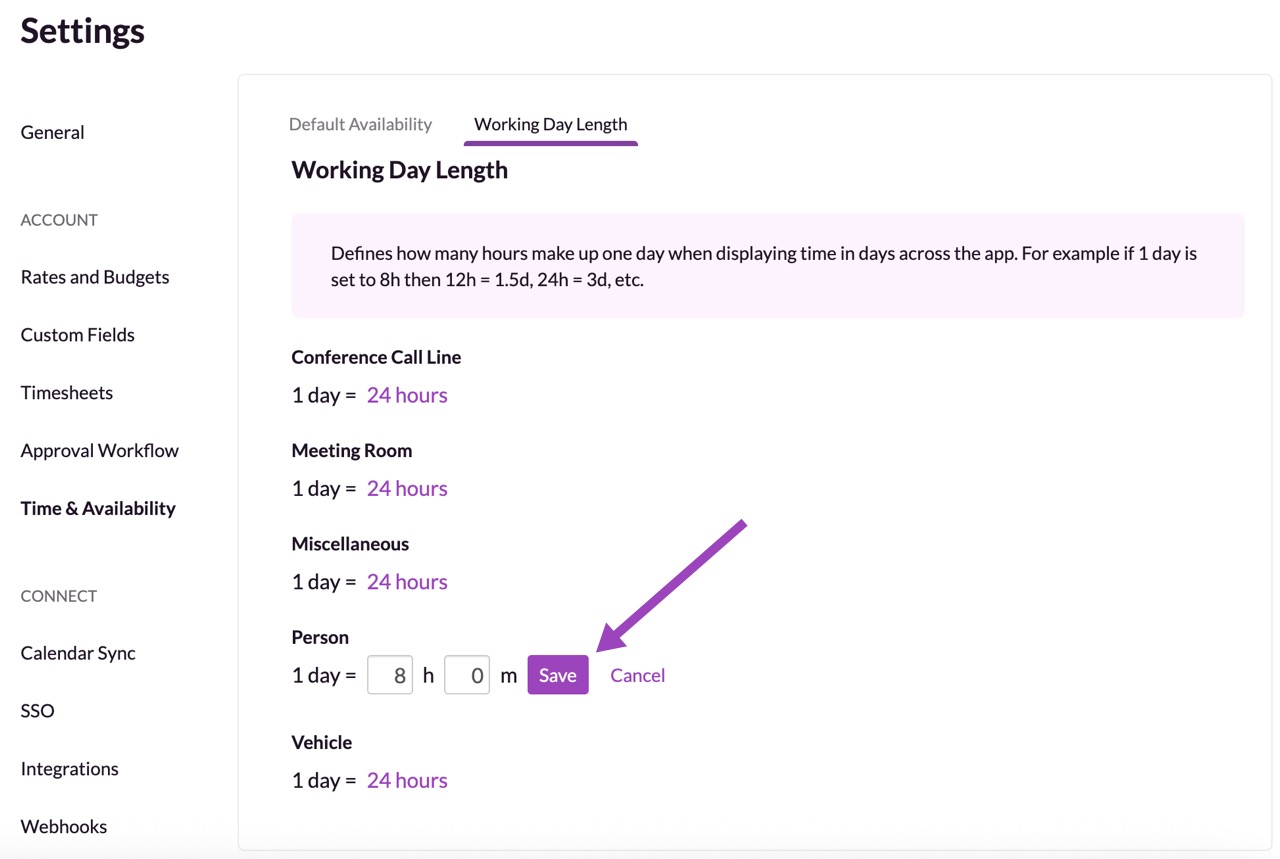Select Time & Availability sidebar item
The width and height of the screenshot is (1280, 859).
point(98,508)
